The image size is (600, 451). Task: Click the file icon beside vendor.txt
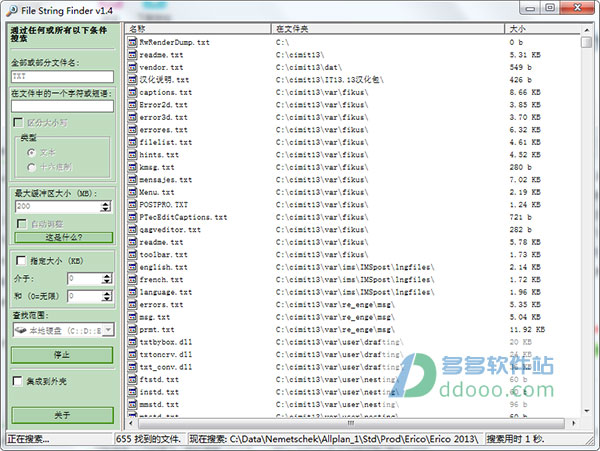tap(132, 67)
